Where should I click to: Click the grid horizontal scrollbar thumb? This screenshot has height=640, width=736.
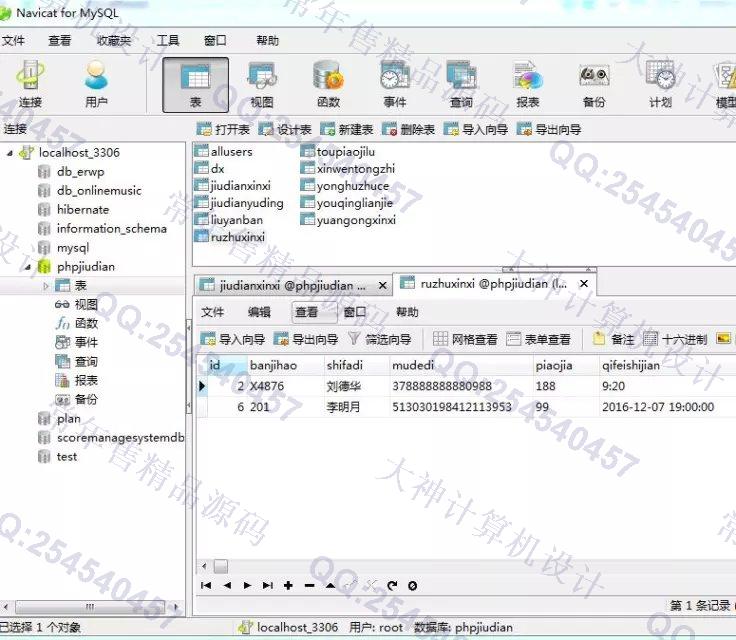221,566
